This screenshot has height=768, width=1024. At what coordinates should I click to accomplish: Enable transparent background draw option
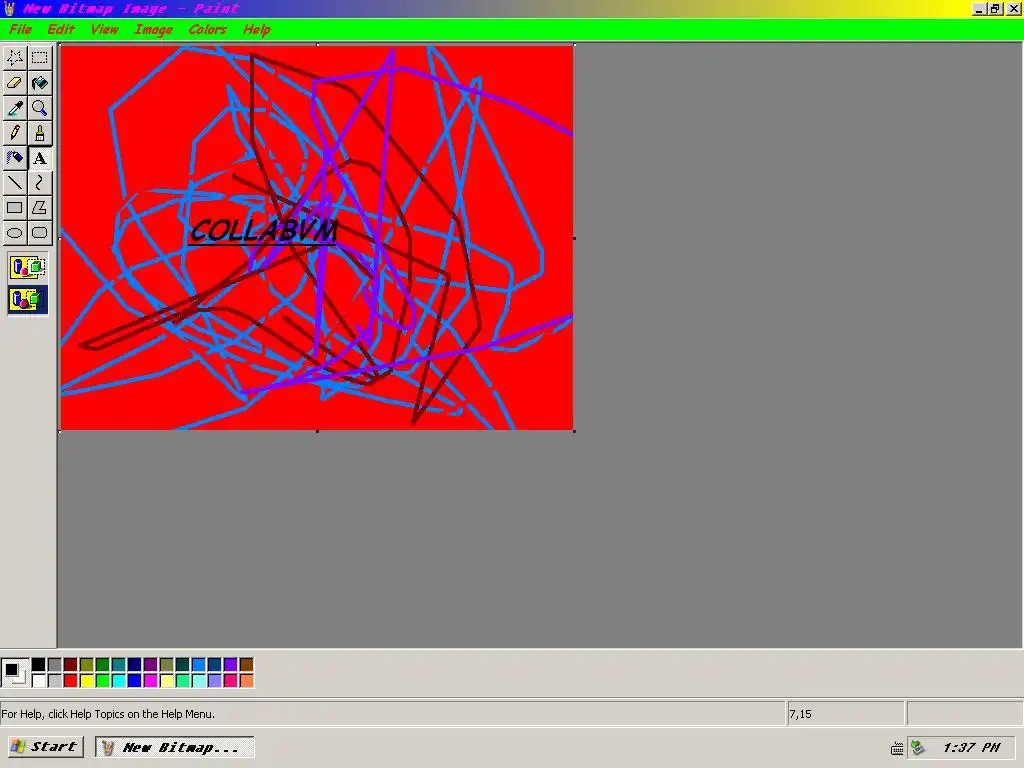pos(27,300)
